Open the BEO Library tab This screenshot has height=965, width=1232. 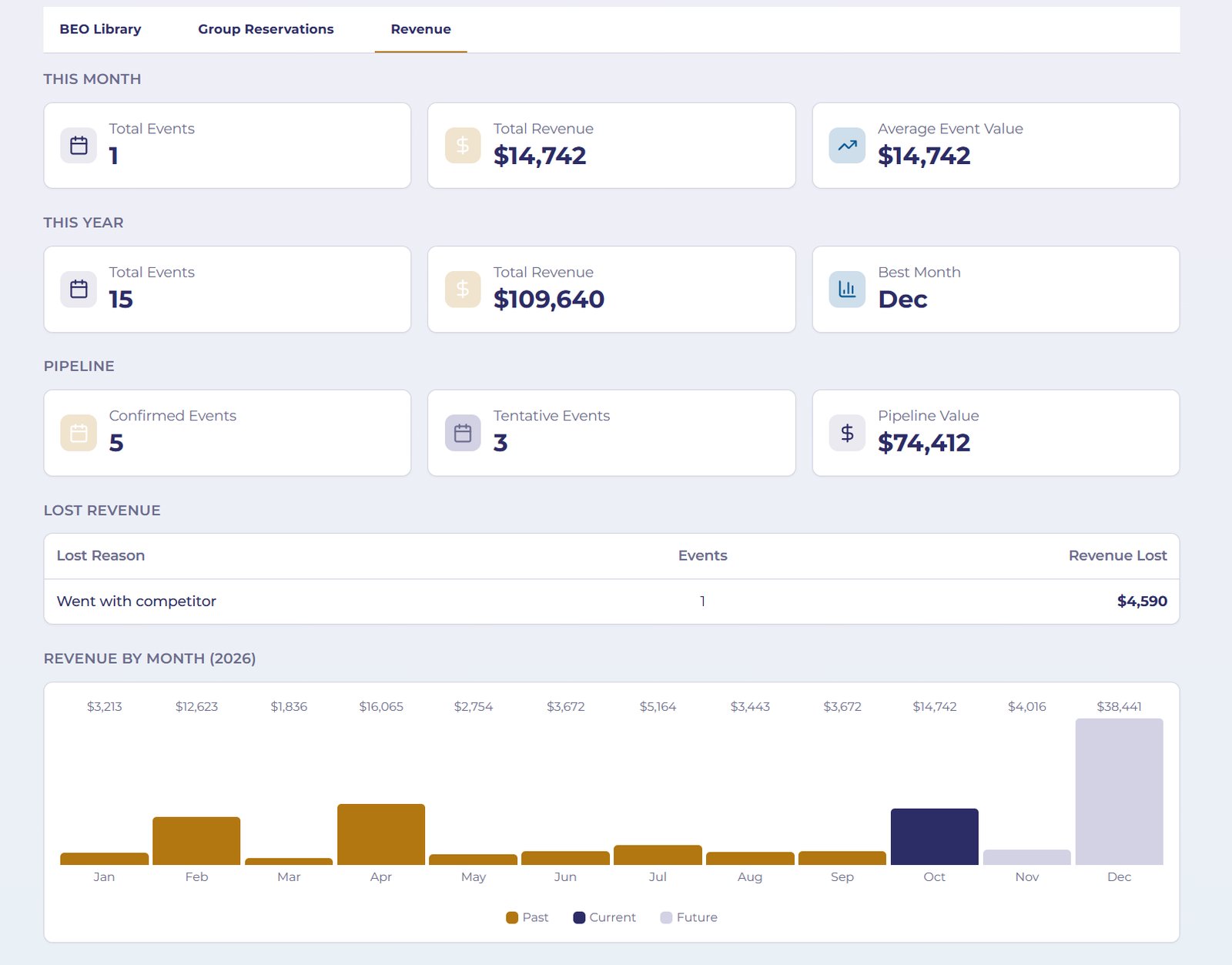coord(100,29)
